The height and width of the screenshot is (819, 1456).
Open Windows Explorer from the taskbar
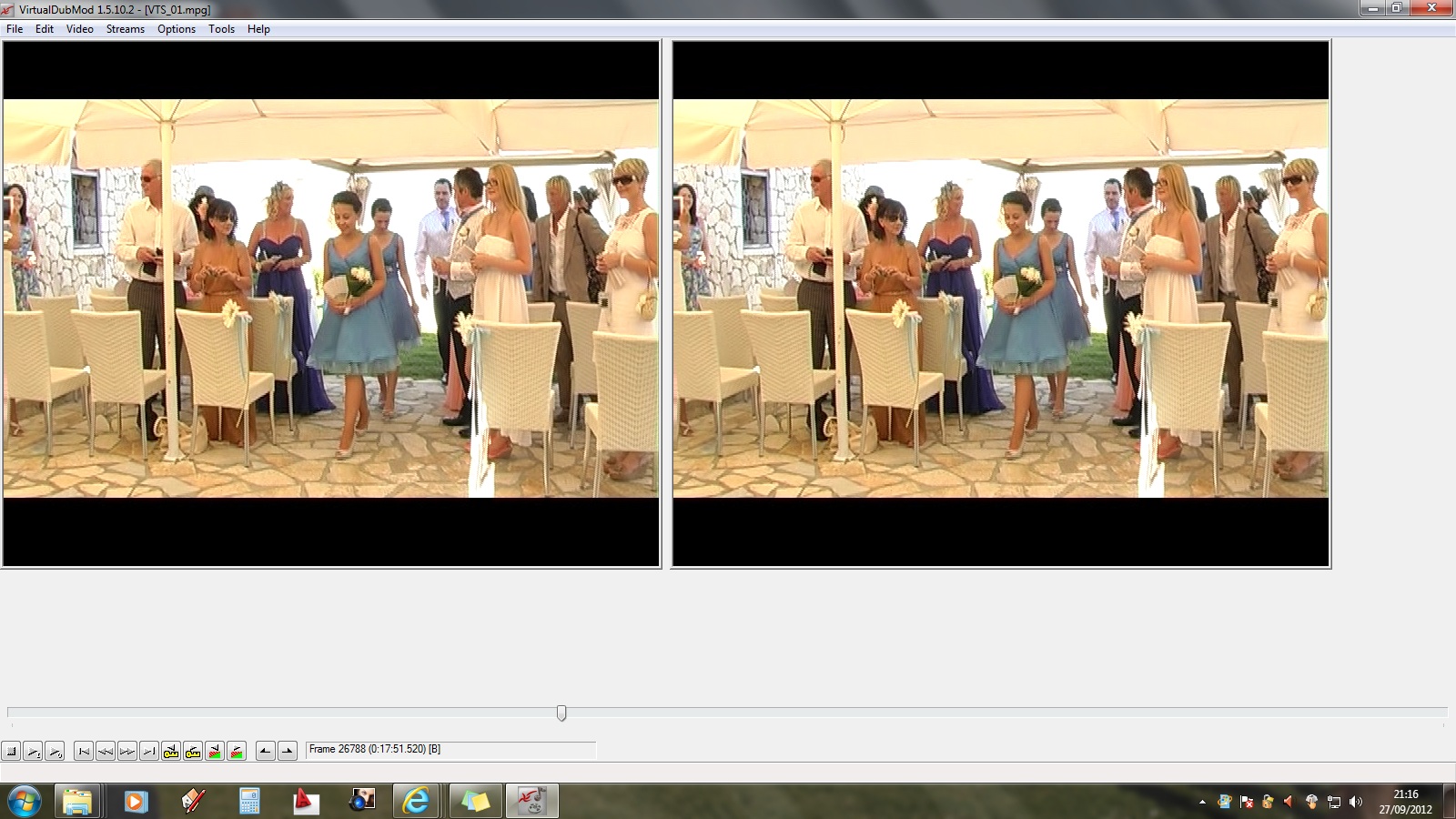[77, 801]
